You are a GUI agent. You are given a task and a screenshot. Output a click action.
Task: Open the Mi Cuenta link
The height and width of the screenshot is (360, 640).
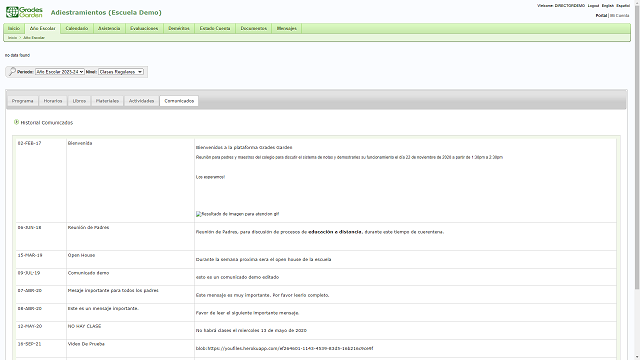pos(620,16)
